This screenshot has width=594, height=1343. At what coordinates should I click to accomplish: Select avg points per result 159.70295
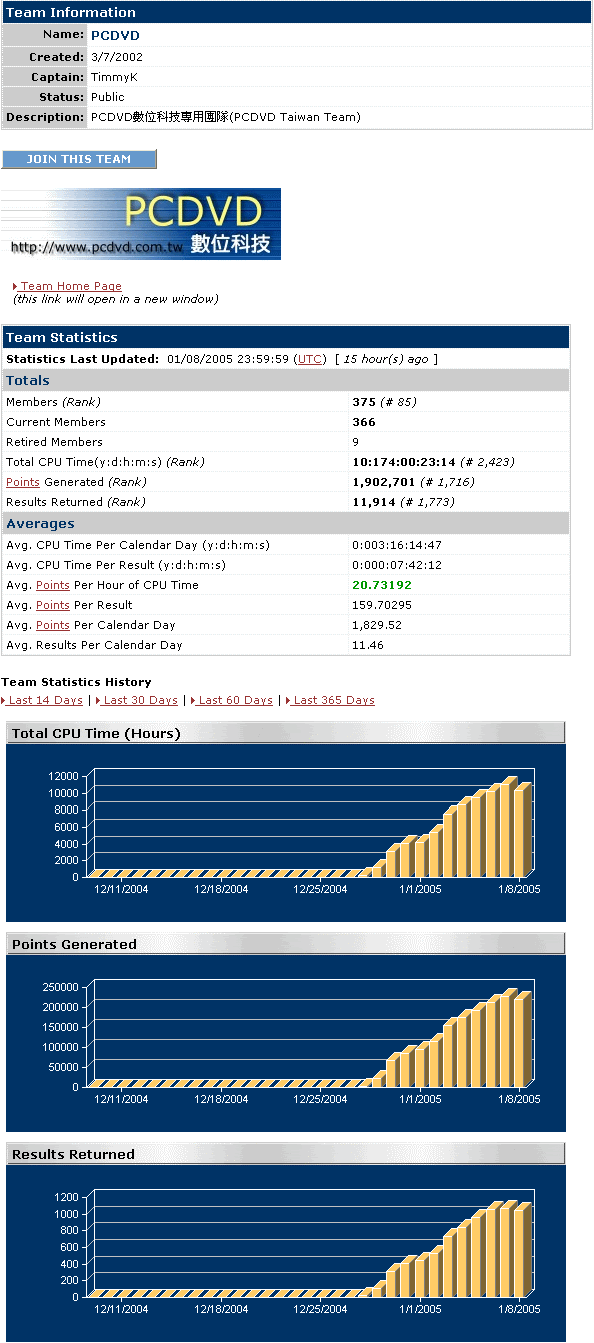click(x=382, y=605)
